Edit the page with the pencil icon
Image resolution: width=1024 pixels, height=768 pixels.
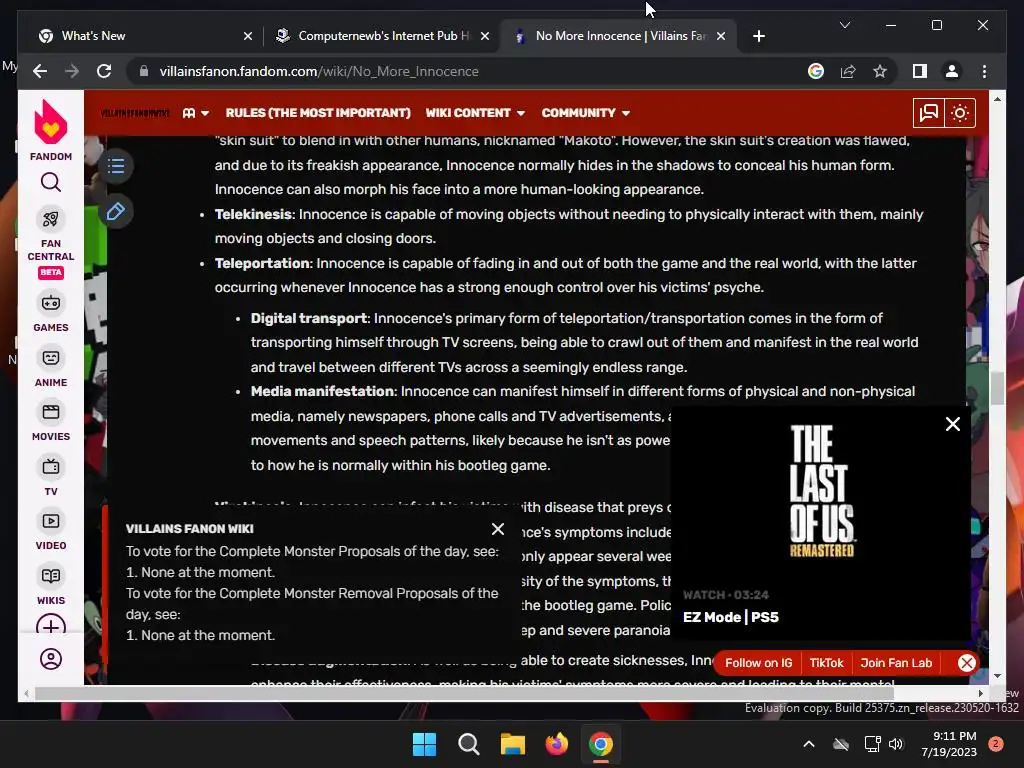[116, 211]
